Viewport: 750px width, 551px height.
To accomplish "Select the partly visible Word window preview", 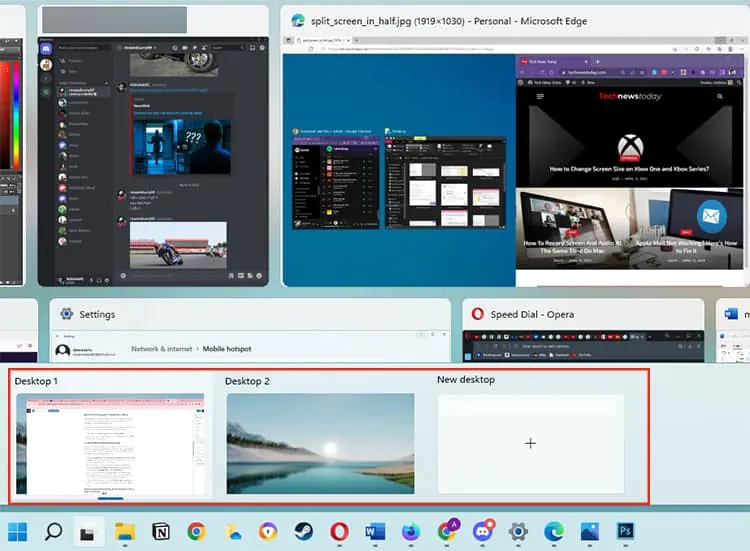I will point(733,330).
